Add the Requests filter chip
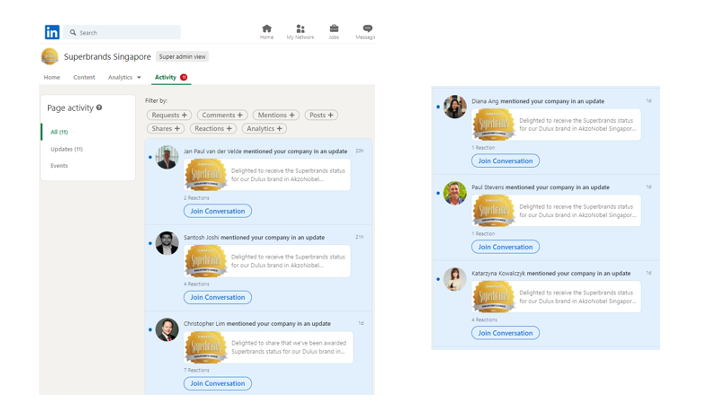Viewport: 720px width, 405px height. [169, 115]
